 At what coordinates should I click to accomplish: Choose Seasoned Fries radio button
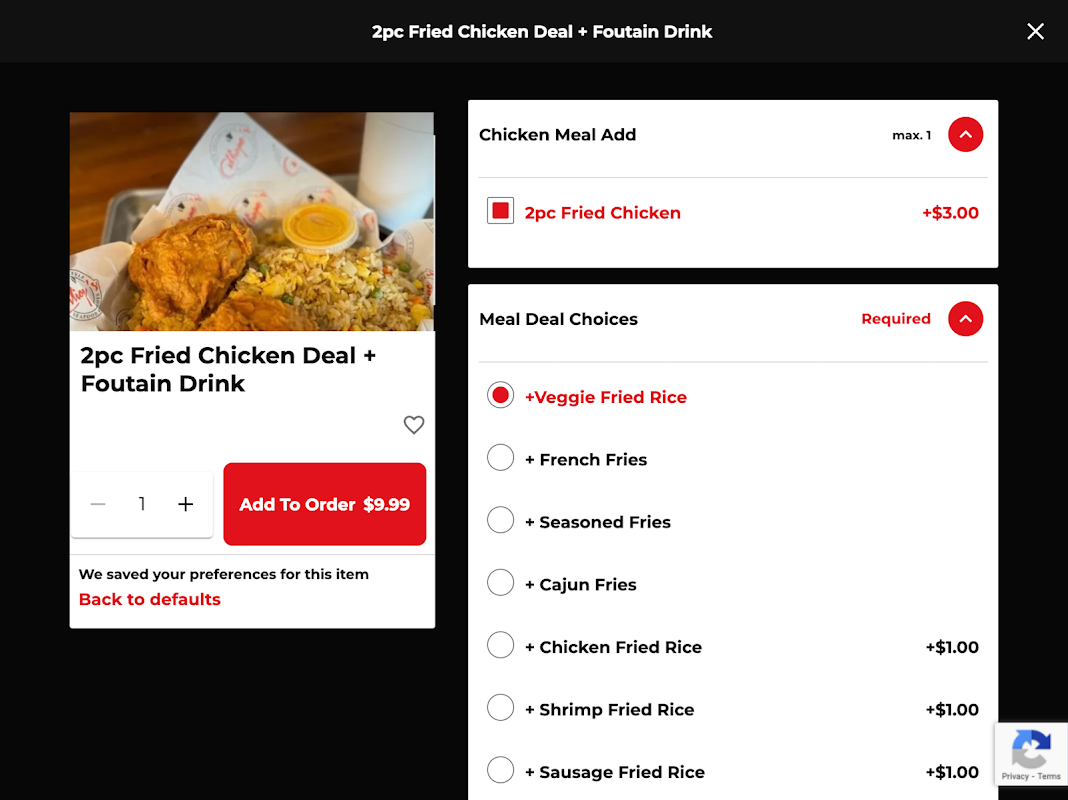pyautogui.click(x=500, y=521)
